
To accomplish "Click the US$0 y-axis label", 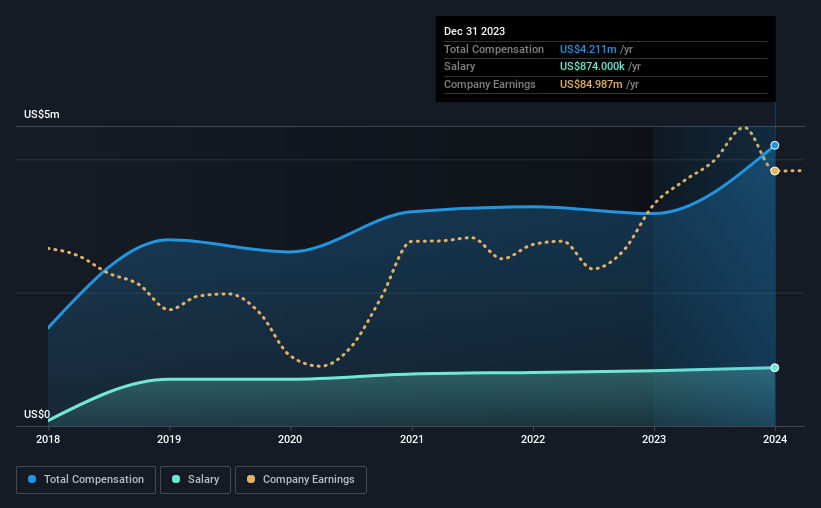I will (x=37, y=414).
